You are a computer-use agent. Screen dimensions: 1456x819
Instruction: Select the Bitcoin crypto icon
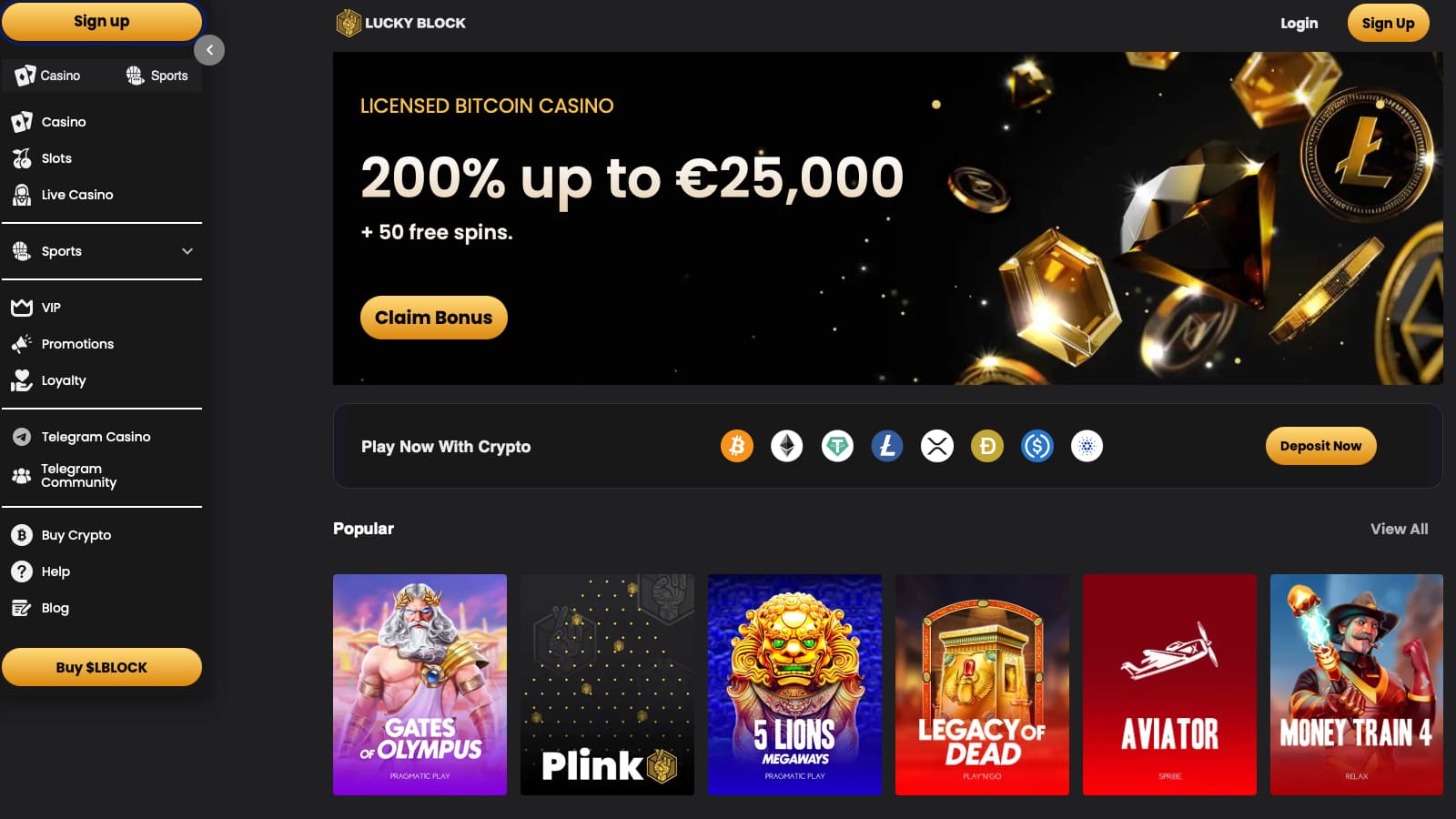click(x=737, y=446)
